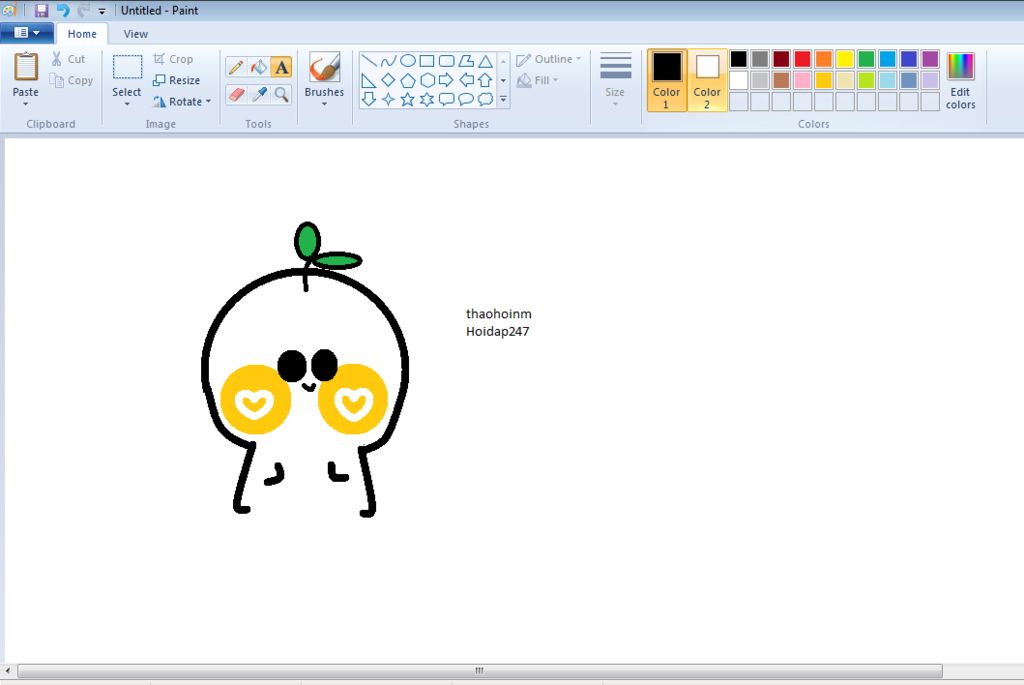Open the Paint file menu button

click(x=26, y=33)
